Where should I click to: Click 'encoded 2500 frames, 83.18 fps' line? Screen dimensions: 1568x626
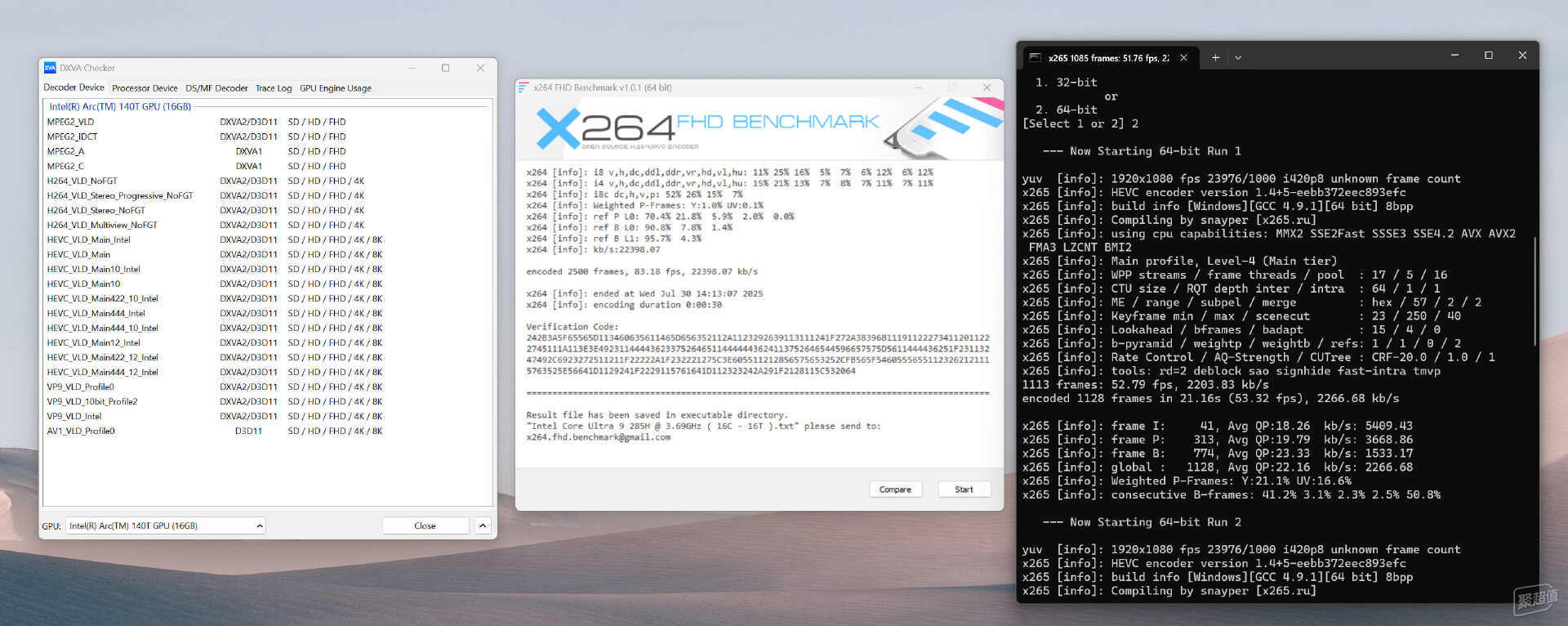[x=642, y=271]
